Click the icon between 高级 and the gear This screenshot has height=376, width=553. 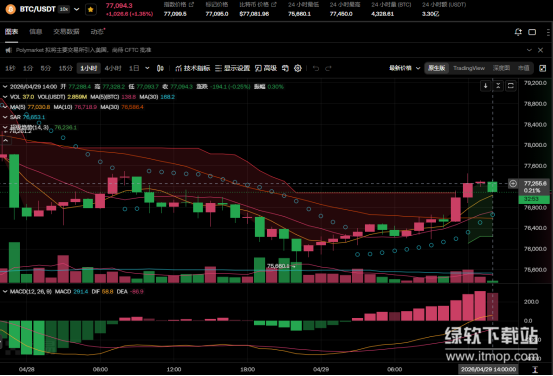pos(285,68)
